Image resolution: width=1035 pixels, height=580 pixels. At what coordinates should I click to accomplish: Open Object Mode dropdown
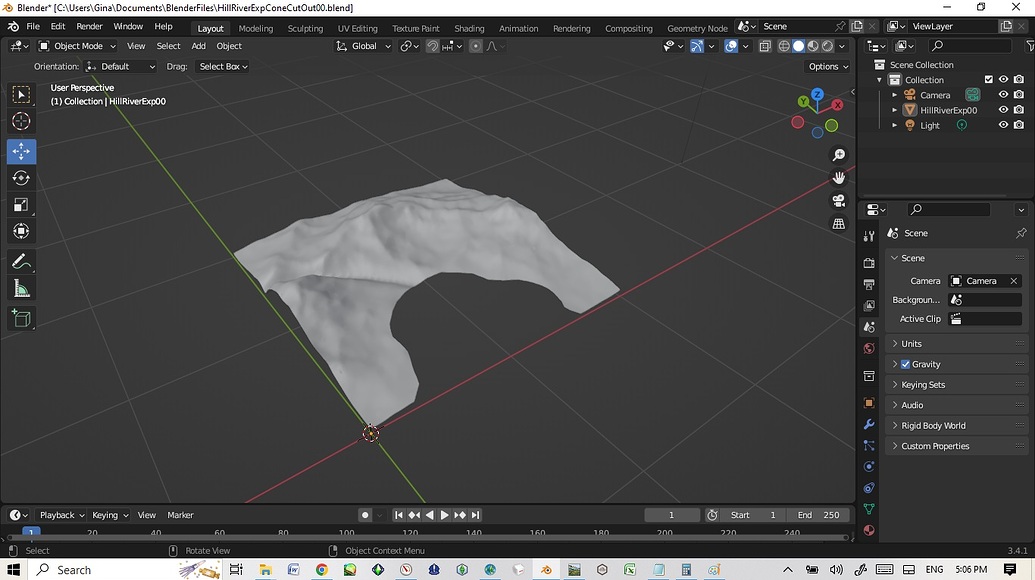77,46
